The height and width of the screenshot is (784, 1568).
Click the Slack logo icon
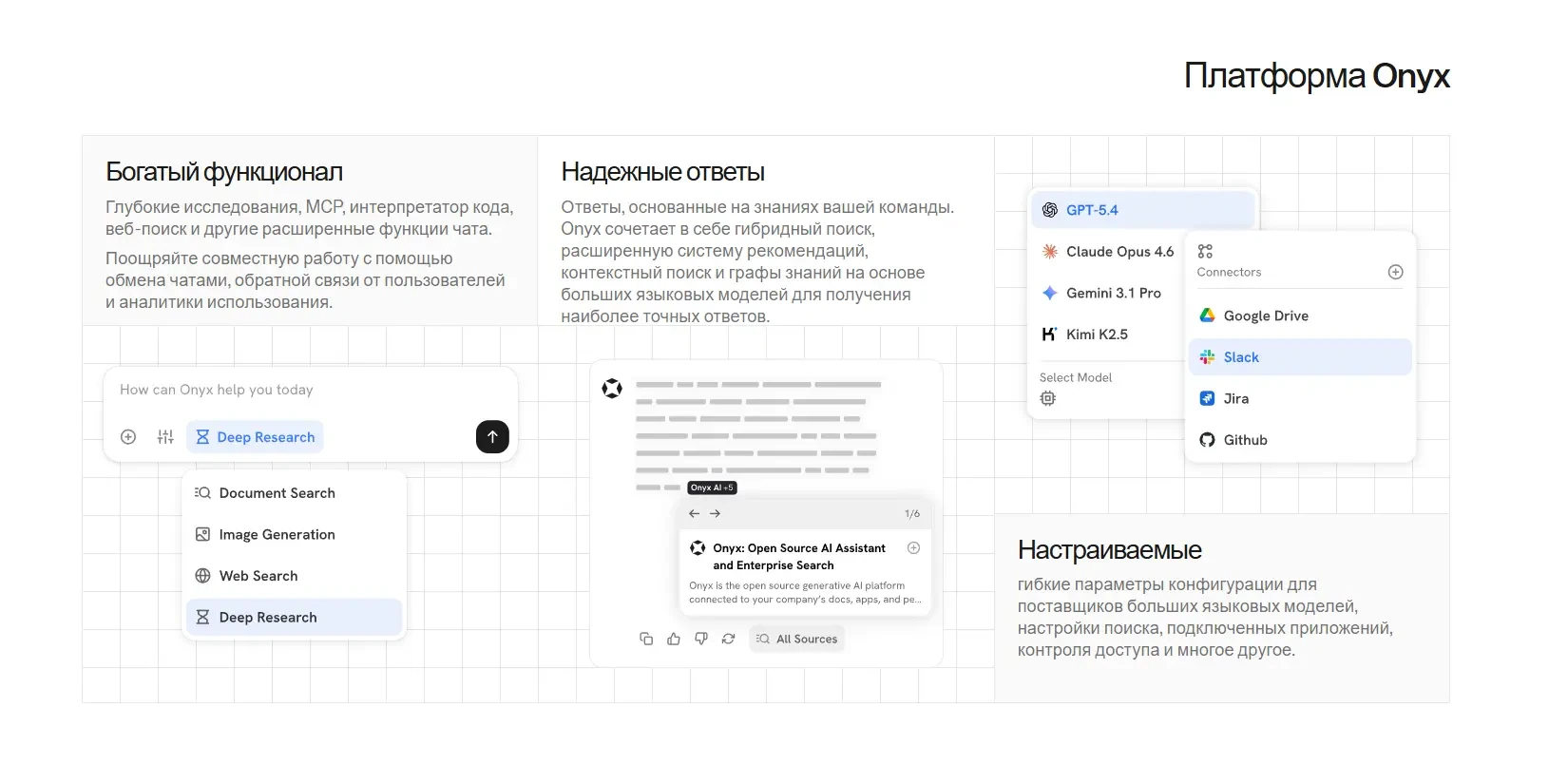pyautogui.click(x=1207, y=357)
